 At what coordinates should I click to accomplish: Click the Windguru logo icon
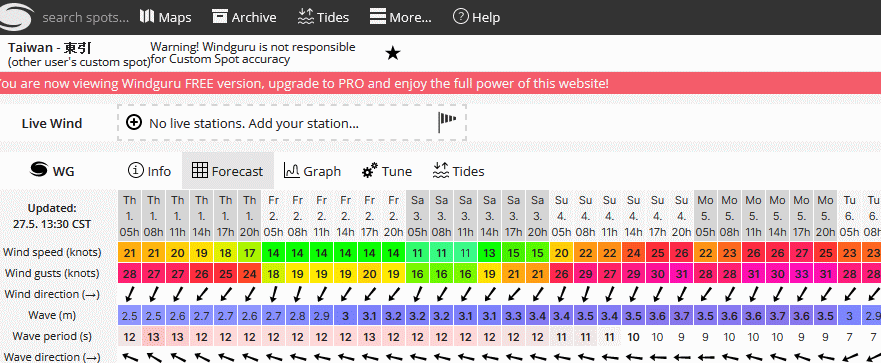tap(17, 17)
